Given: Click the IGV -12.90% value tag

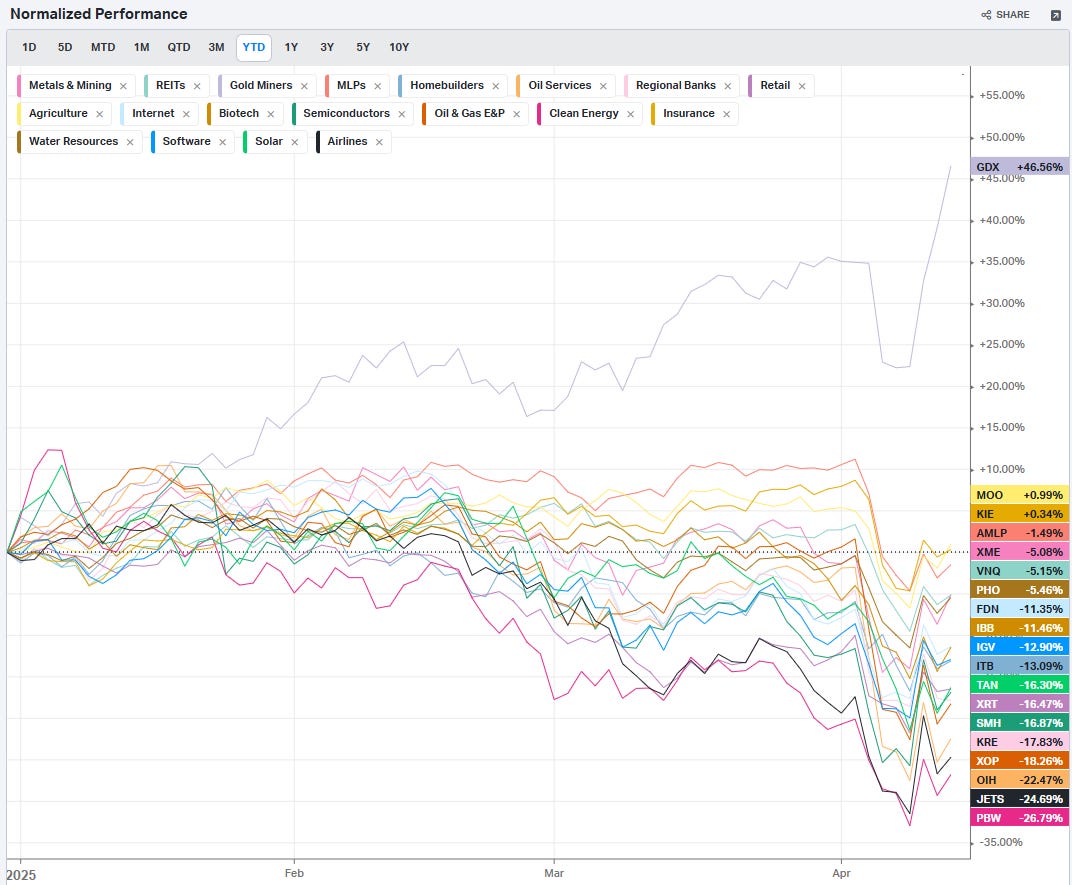Looking at the screenshot, I should pyautogui.click(x=1019, y=647).
